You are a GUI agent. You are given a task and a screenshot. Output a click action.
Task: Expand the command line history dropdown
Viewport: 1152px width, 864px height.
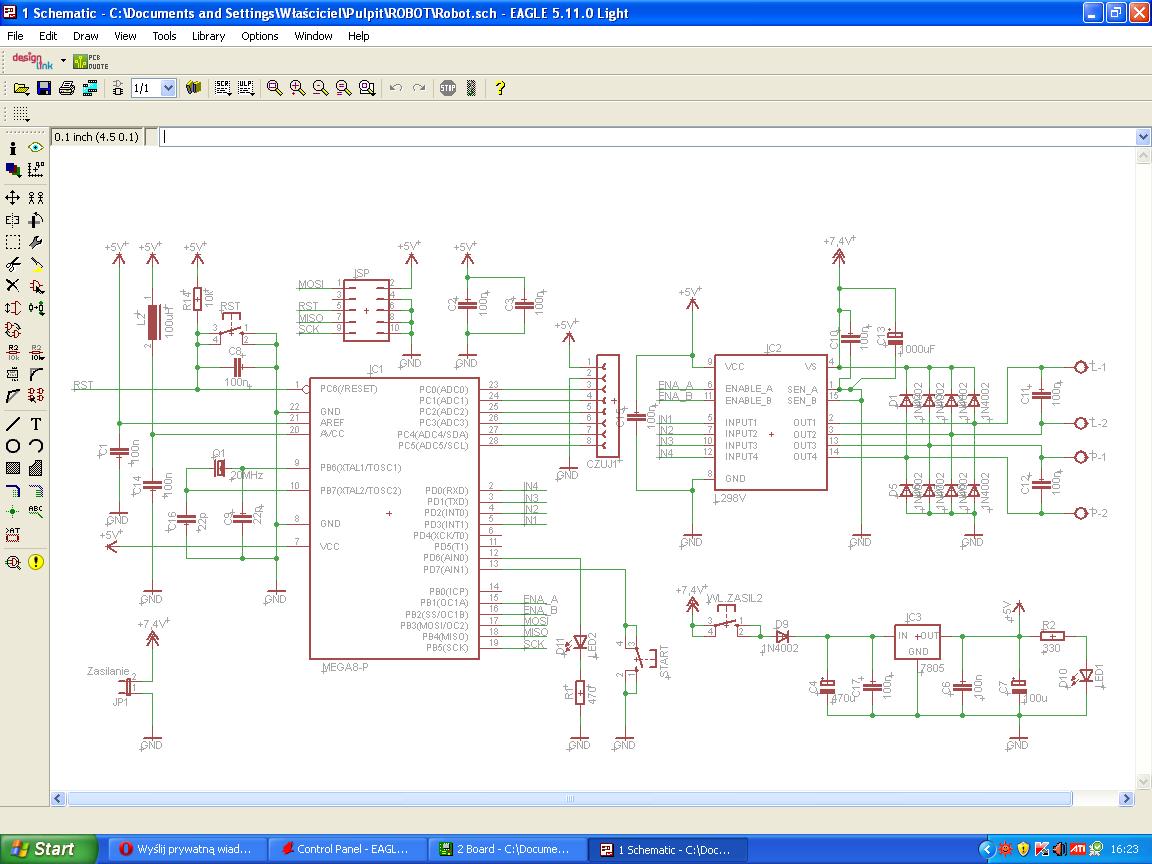pyautogui.click(x=1143, y=137)
